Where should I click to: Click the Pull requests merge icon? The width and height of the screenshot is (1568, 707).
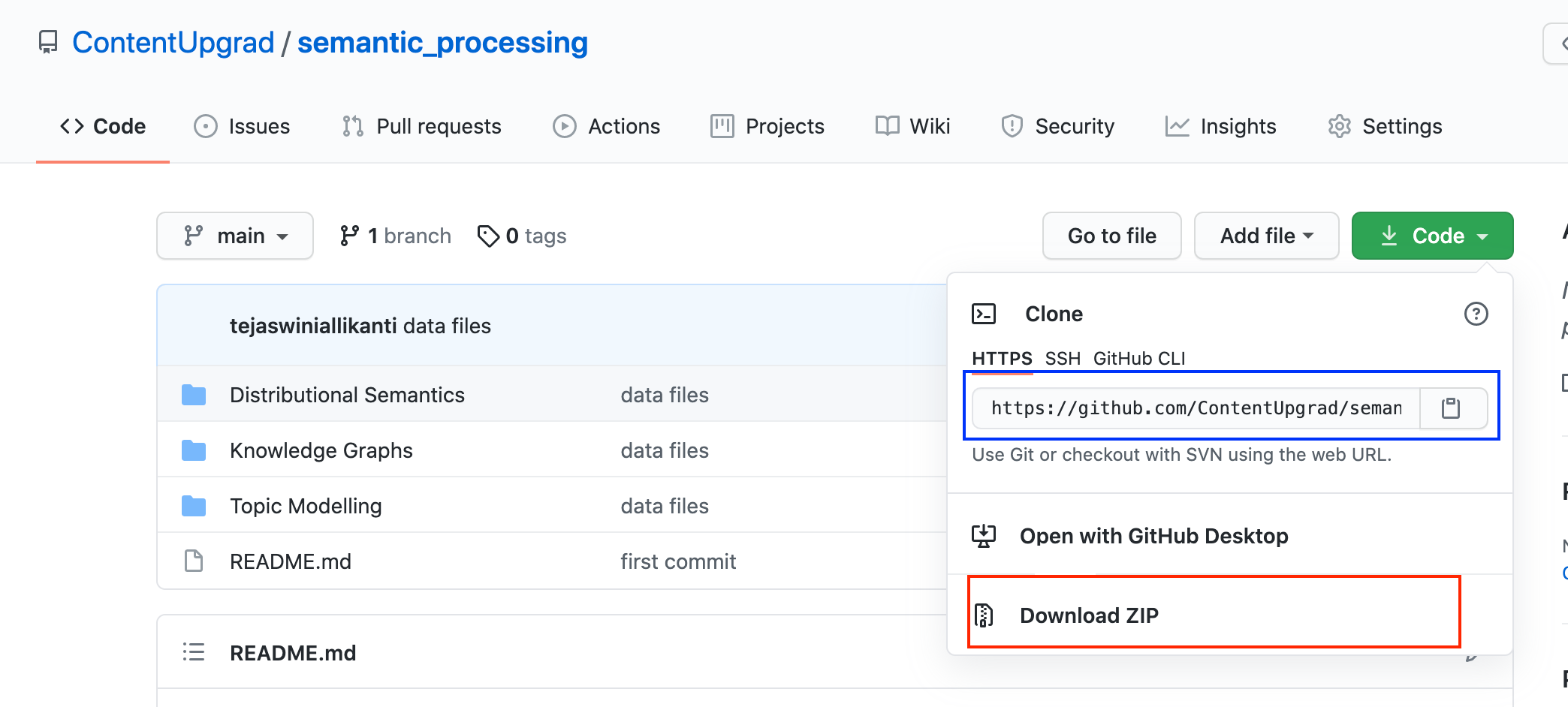[x=353, y=126]
